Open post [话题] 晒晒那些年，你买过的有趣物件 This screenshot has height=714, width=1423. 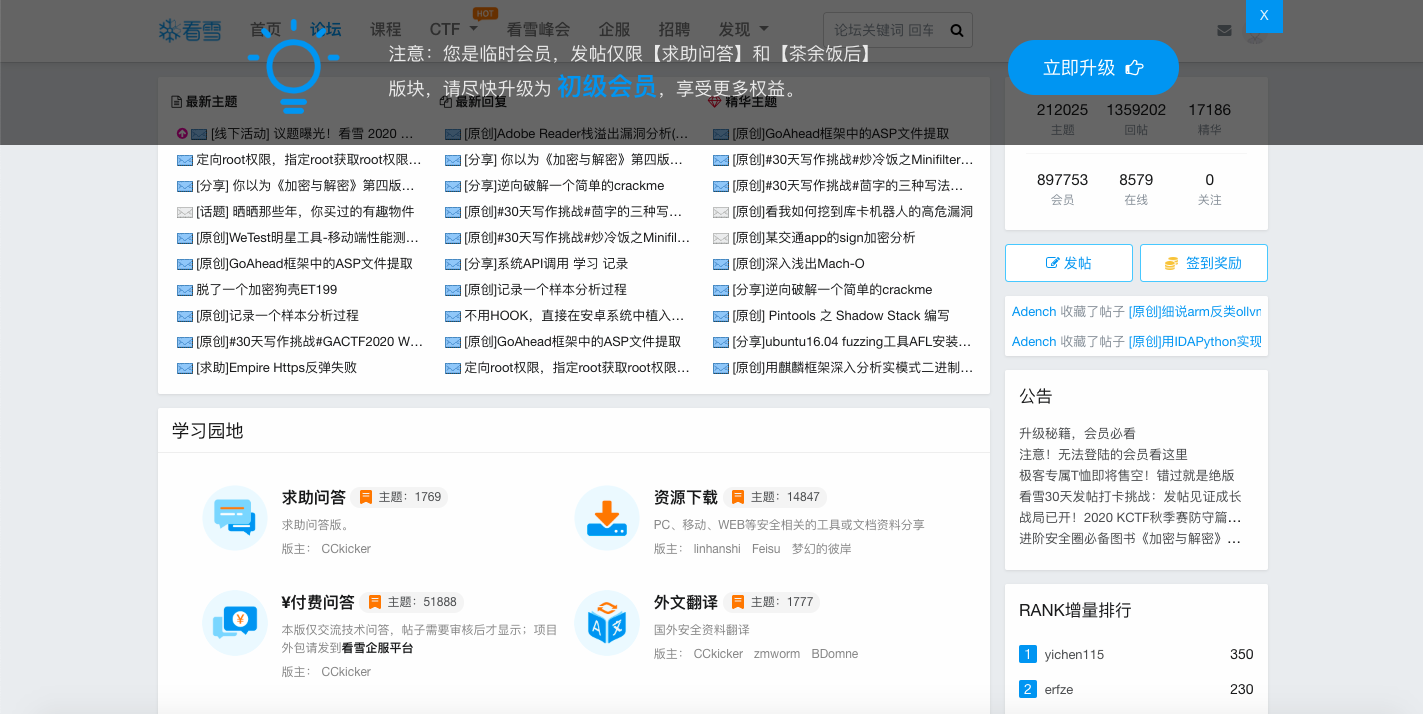tap(305, 212)
